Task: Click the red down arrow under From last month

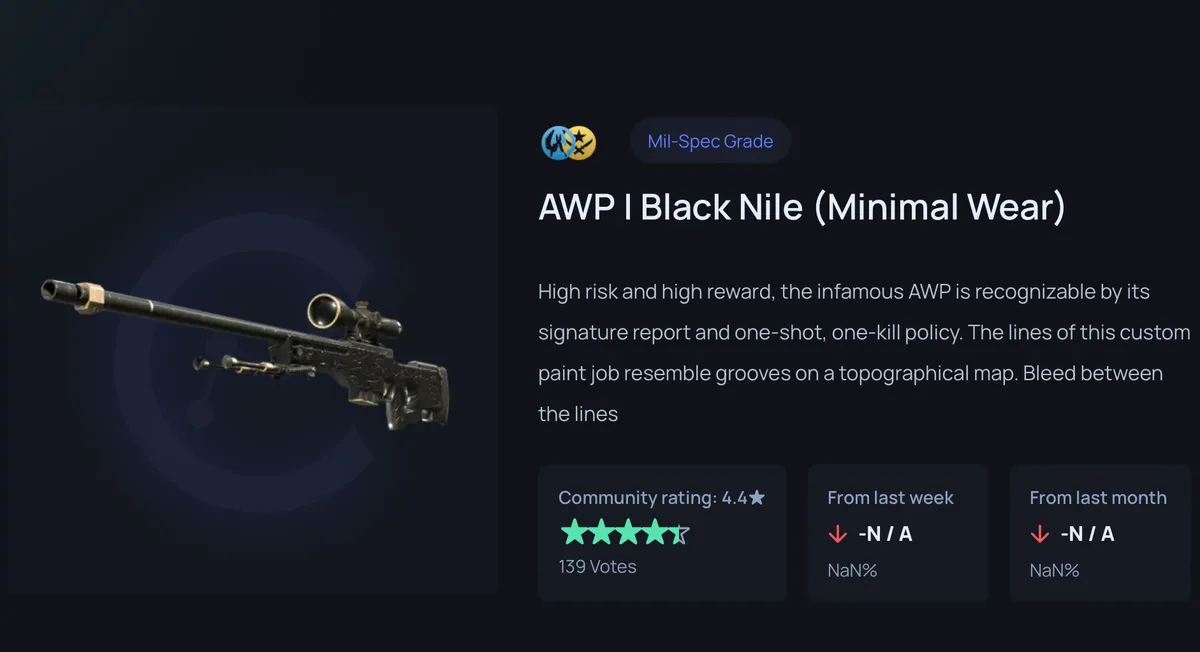Action: click(x=1040, y=534)
